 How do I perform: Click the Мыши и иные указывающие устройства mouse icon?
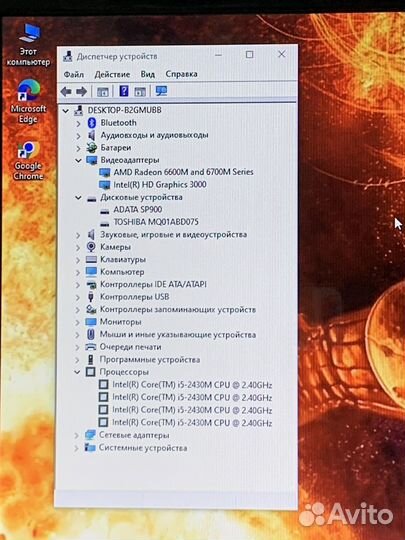tap(91, 334)
